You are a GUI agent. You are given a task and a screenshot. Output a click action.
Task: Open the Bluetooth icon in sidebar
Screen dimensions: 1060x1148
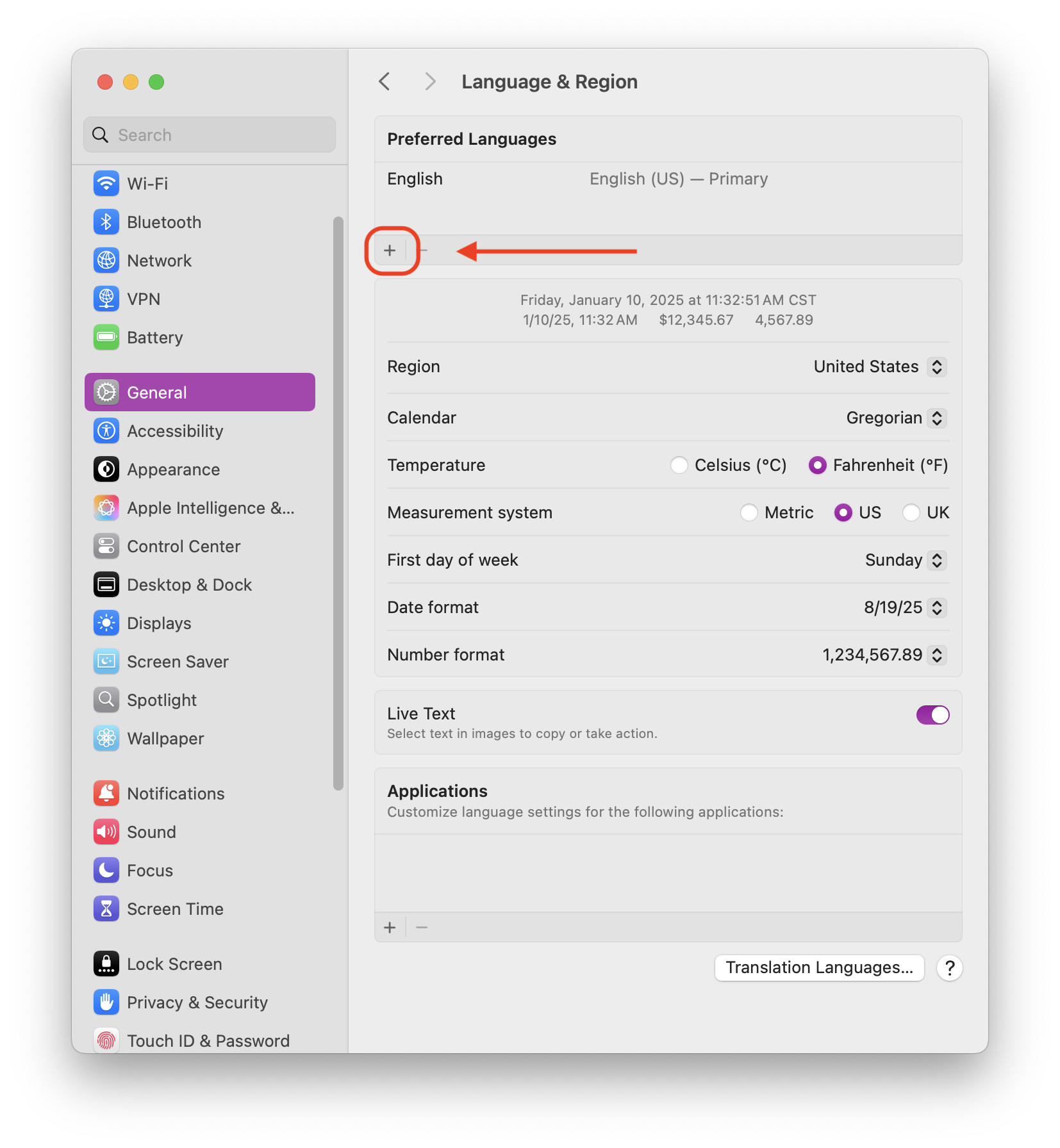[x=106, y=222]
